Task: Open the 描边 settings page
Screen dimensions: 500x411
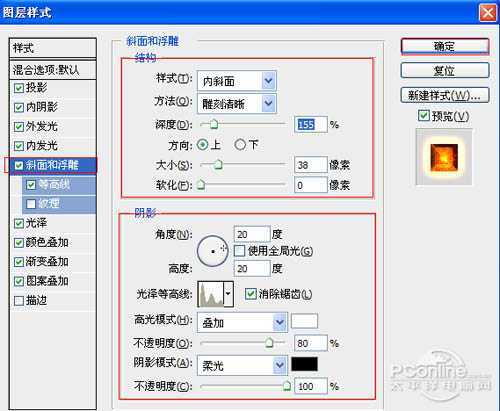Action: [x=37, y=301]
